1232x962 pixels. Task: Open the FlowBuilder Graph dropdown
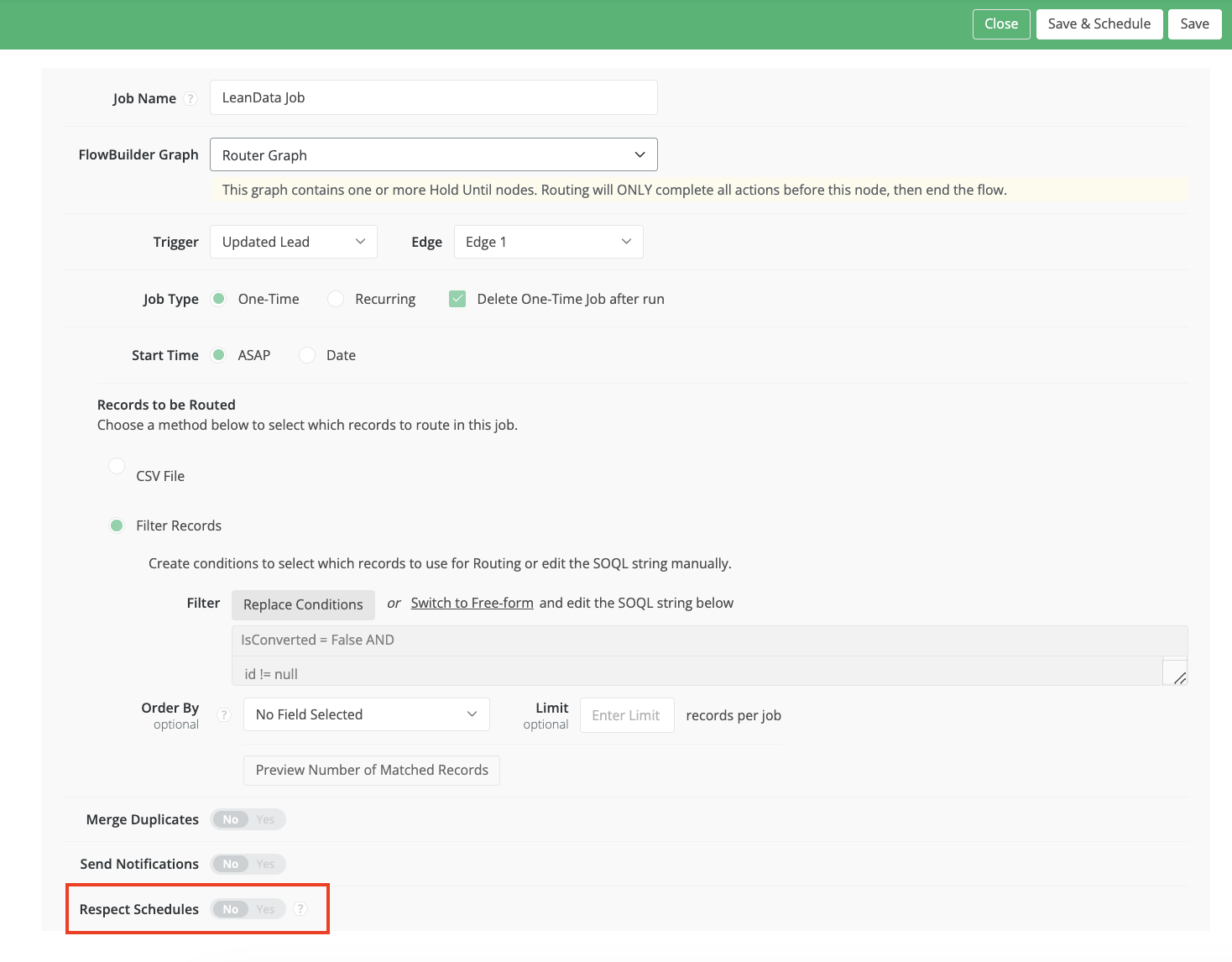click(433, 154)
